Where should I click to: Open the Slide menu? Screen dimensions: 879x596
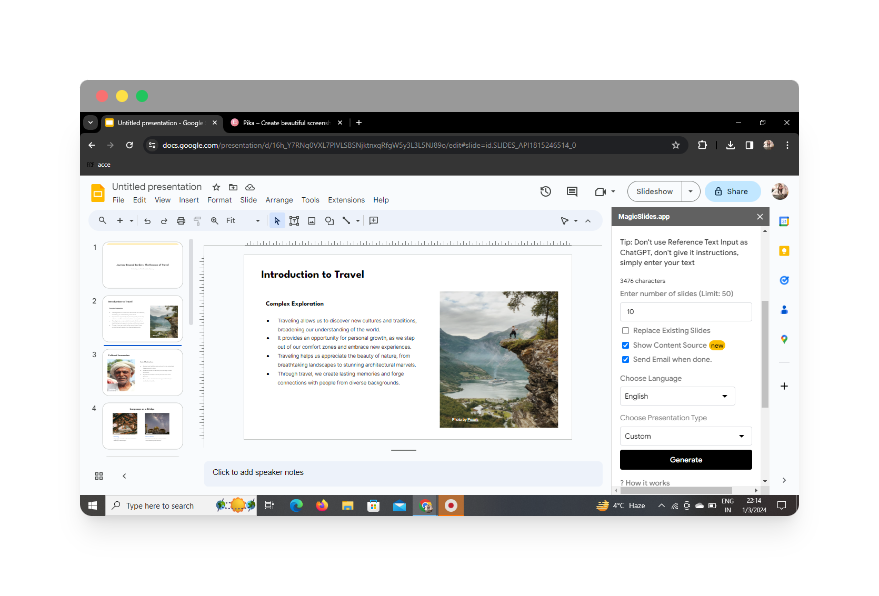(x=248, y=200)
